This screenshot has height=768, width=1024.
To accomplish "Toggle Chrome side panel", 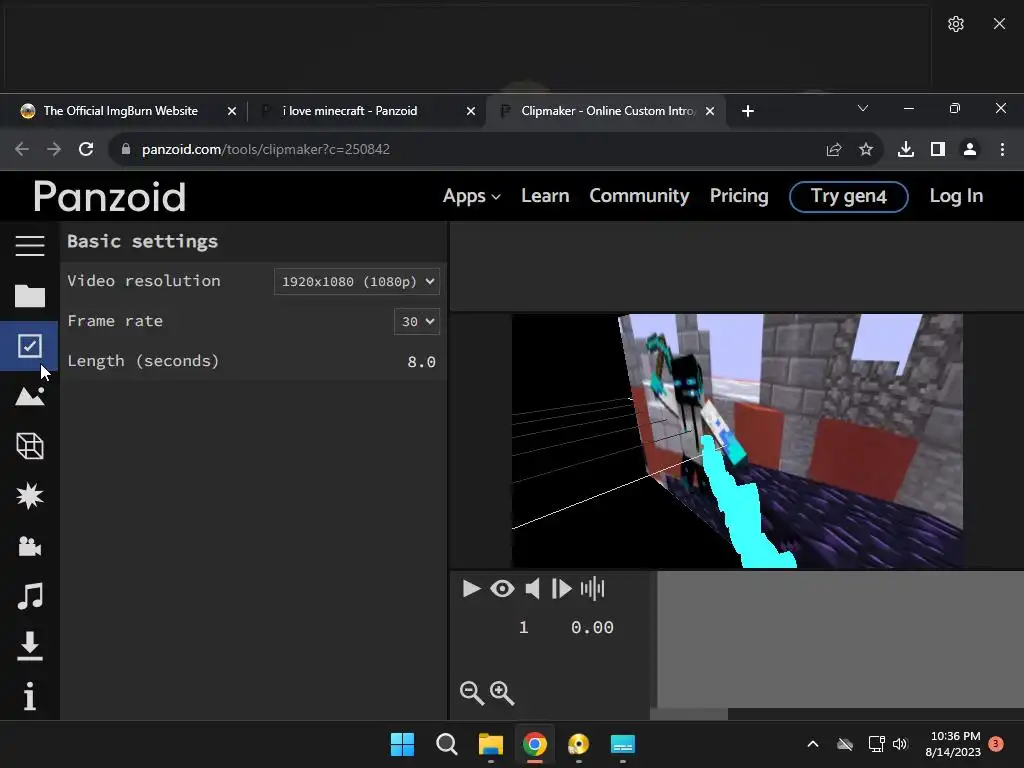I will tap(938, 150).
